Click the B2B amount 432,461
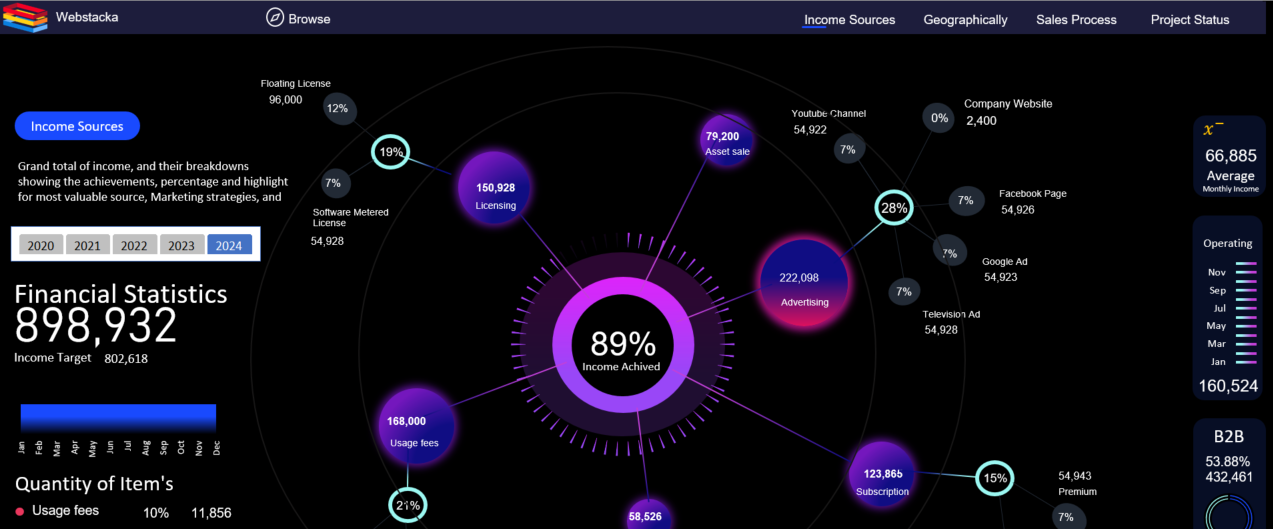The image size is (1273, 529). [x=1229, y=477]
